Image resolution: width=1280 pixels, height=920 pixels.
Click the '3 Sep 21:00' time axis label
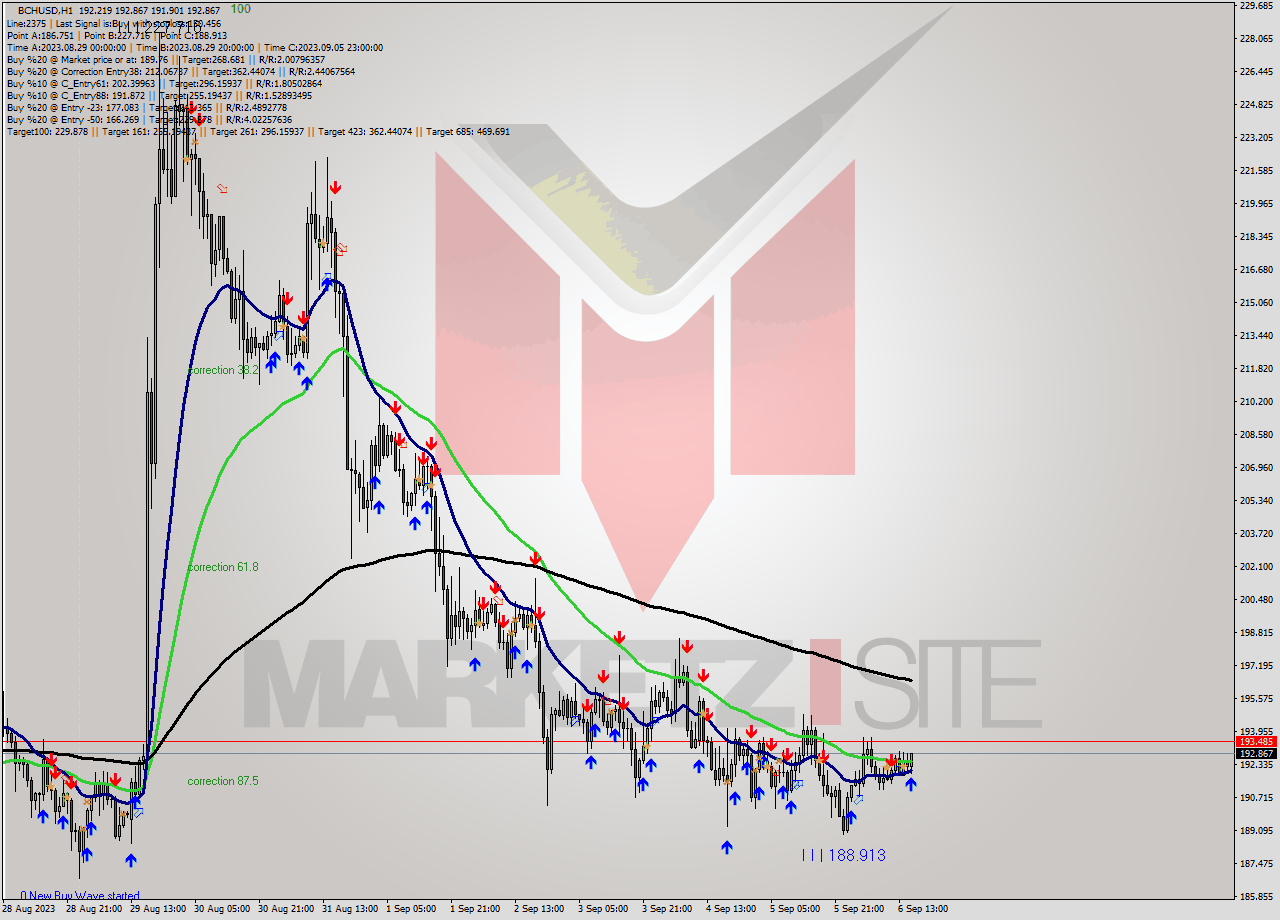coord(668,909)
